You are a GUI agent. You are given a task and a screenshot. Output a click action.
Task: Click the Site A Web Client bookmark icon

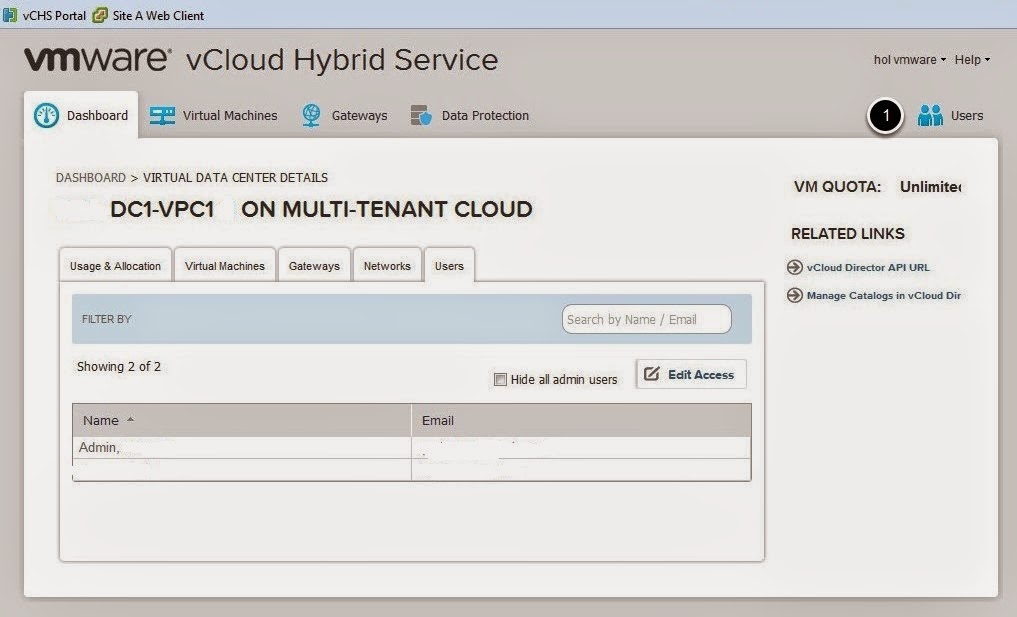point(100,15)
